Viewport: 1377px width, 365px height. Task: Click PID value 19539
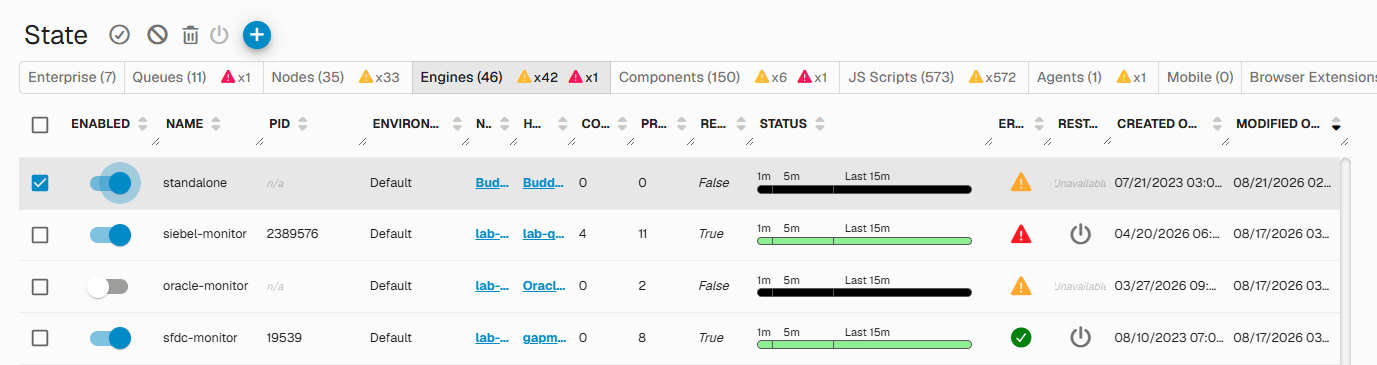click(285, 338)
